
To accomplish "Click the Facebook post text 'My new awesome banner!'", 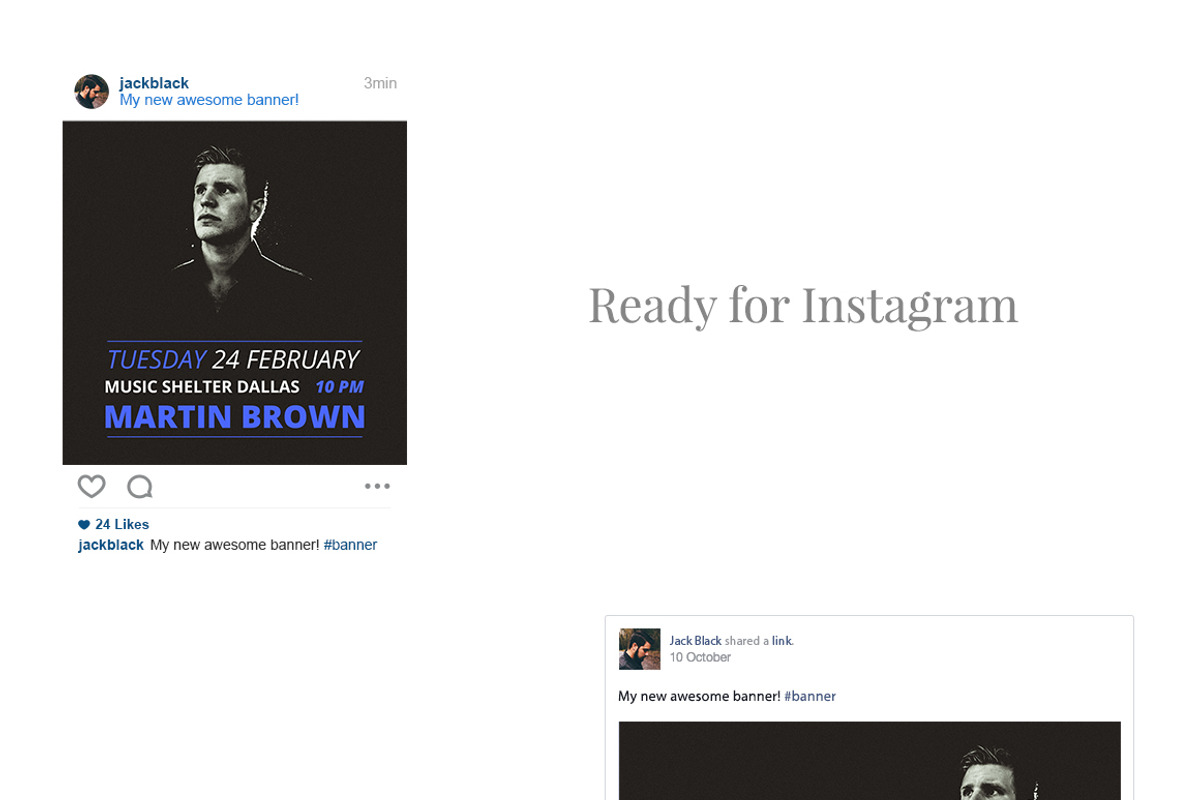I will pyautogui.click(x=699, y=696).
